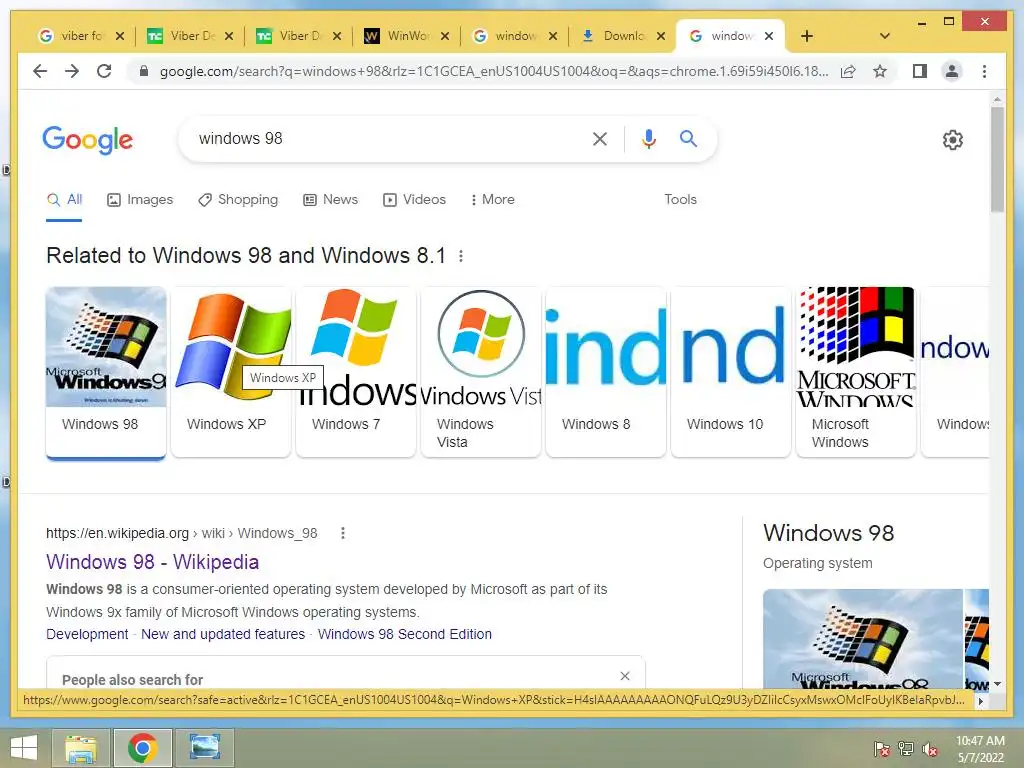Open the New and updated features sitelink
The height and width of the screenshot is (768, 1024).
pyautogui.click(x=223, y=634)
